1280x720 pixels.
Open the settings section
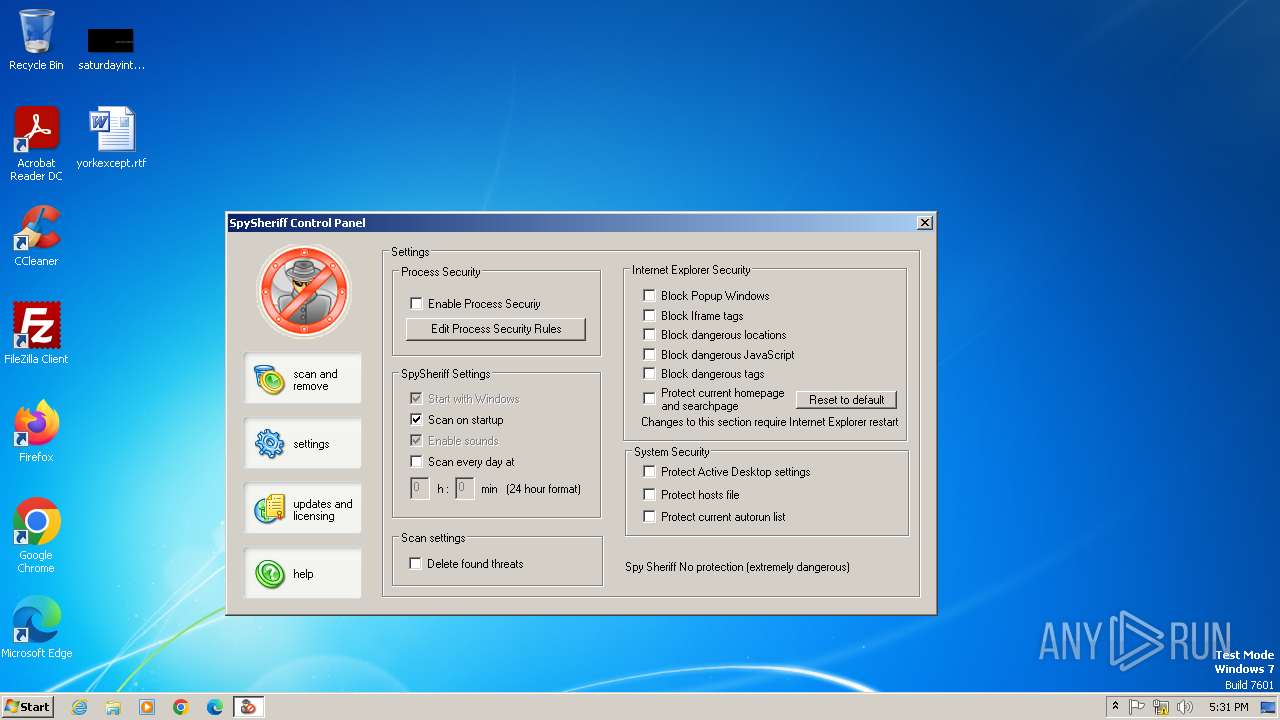[x=303, y=444]
